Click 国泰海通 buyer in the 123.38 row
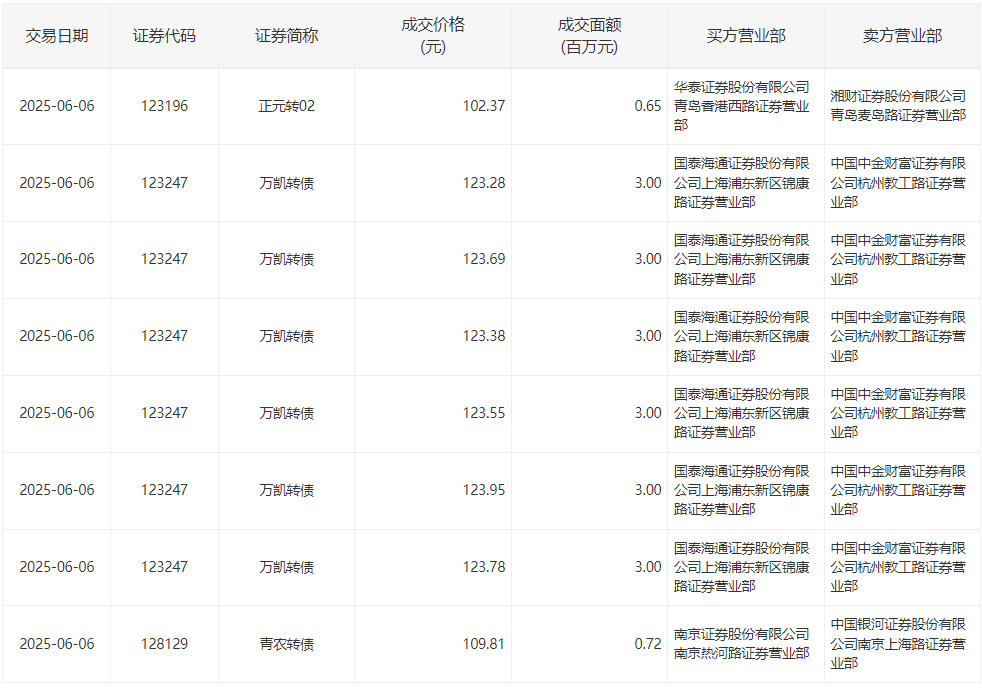Viewport: 982px width, 688px height. 742,336
